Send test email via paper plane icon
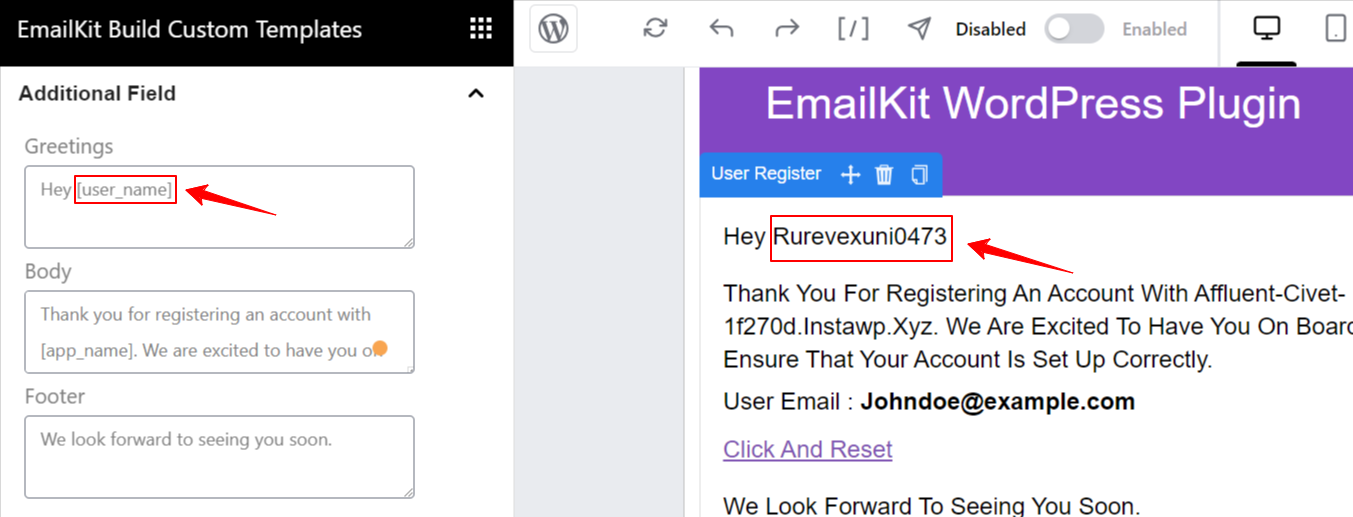 pyautogui.click(x=919, y=29)
